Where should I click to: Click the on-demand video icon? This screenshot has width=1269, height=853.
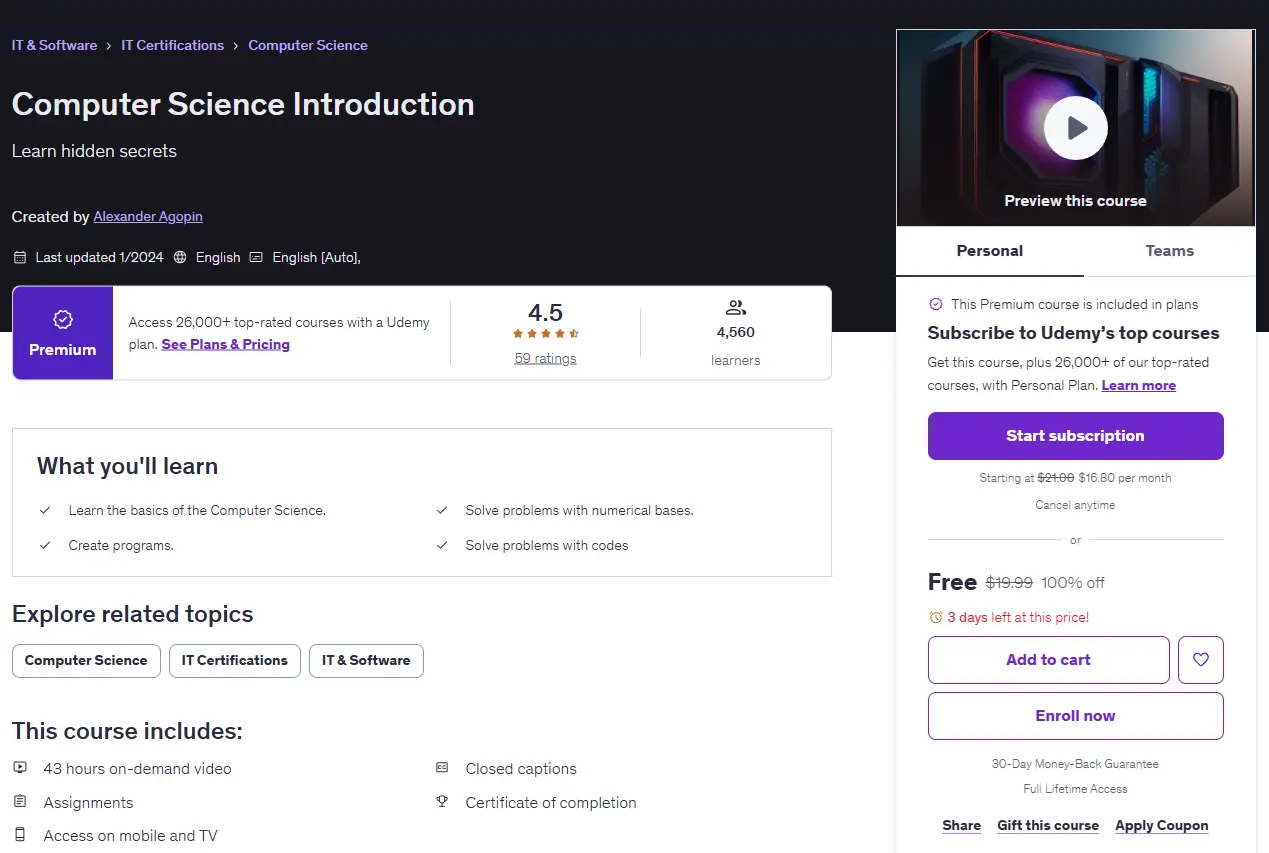click(x=20, y=768)
